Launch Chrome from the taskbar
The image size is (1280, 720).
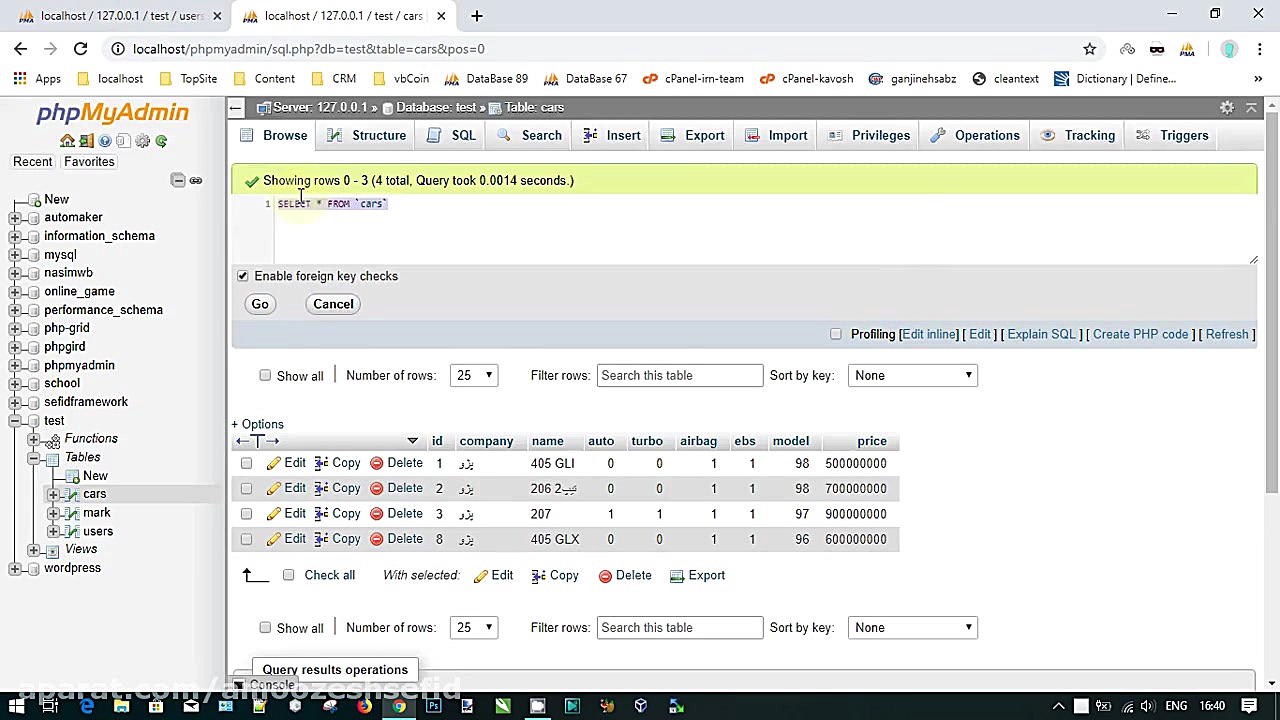click(398, 706)
